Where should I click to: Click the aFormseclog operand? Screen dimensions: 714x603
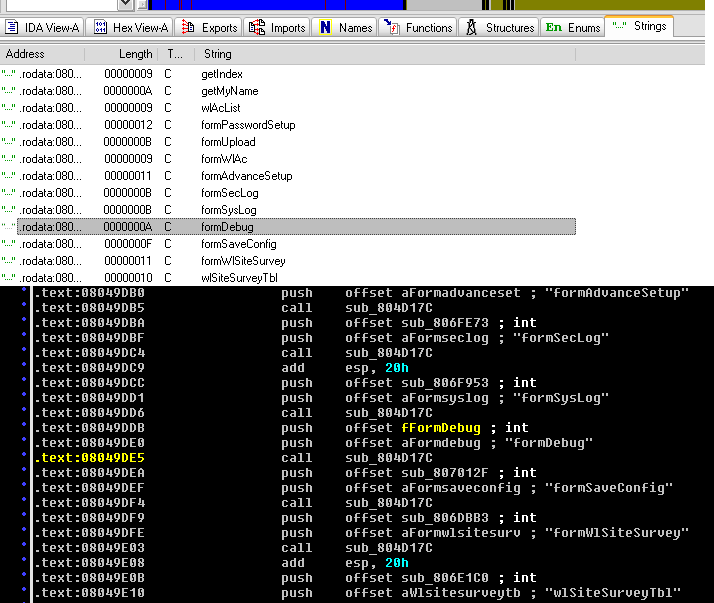(444, 338)
